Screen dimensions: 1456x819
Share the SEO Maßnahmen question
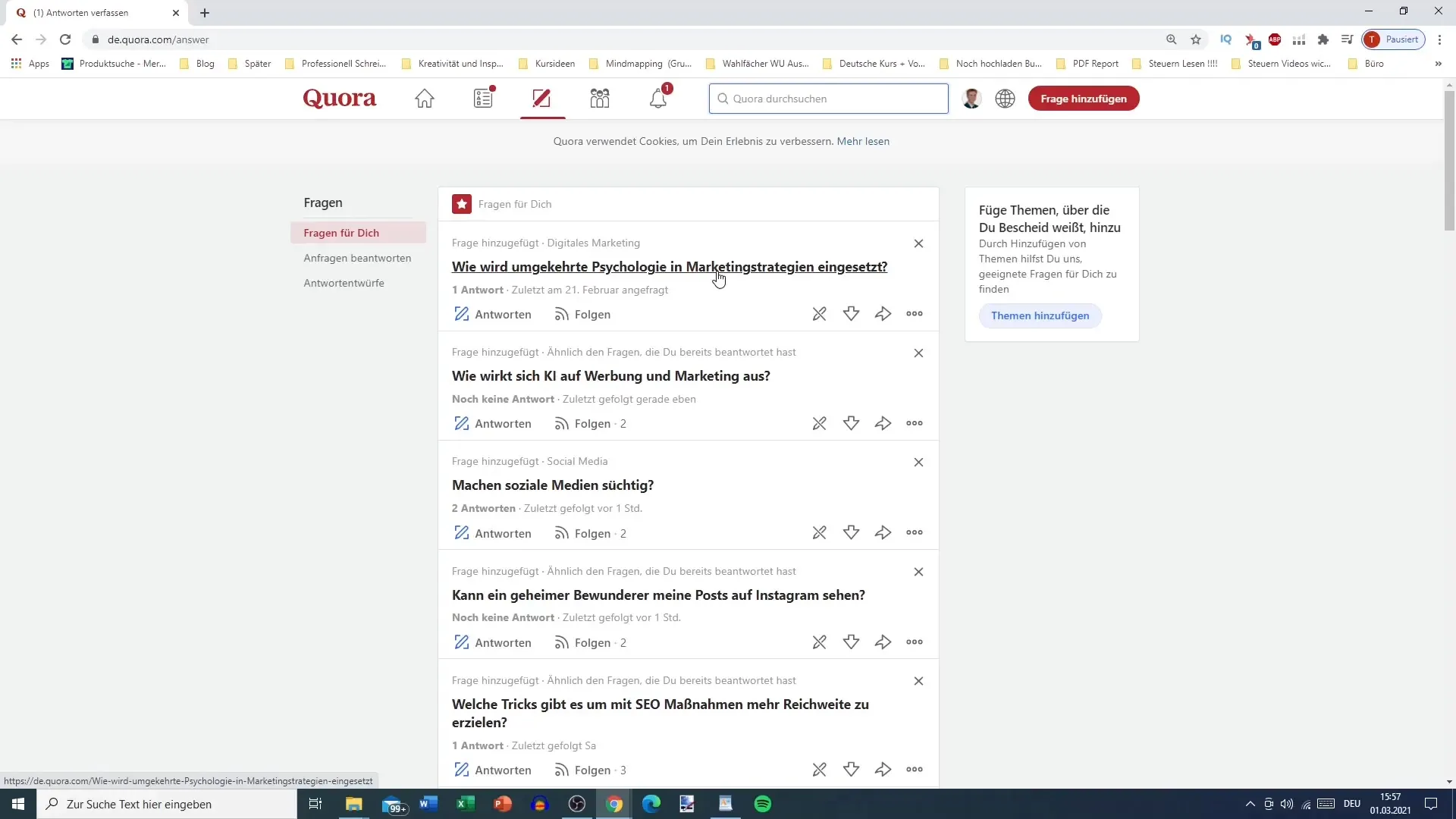(883, 770)
